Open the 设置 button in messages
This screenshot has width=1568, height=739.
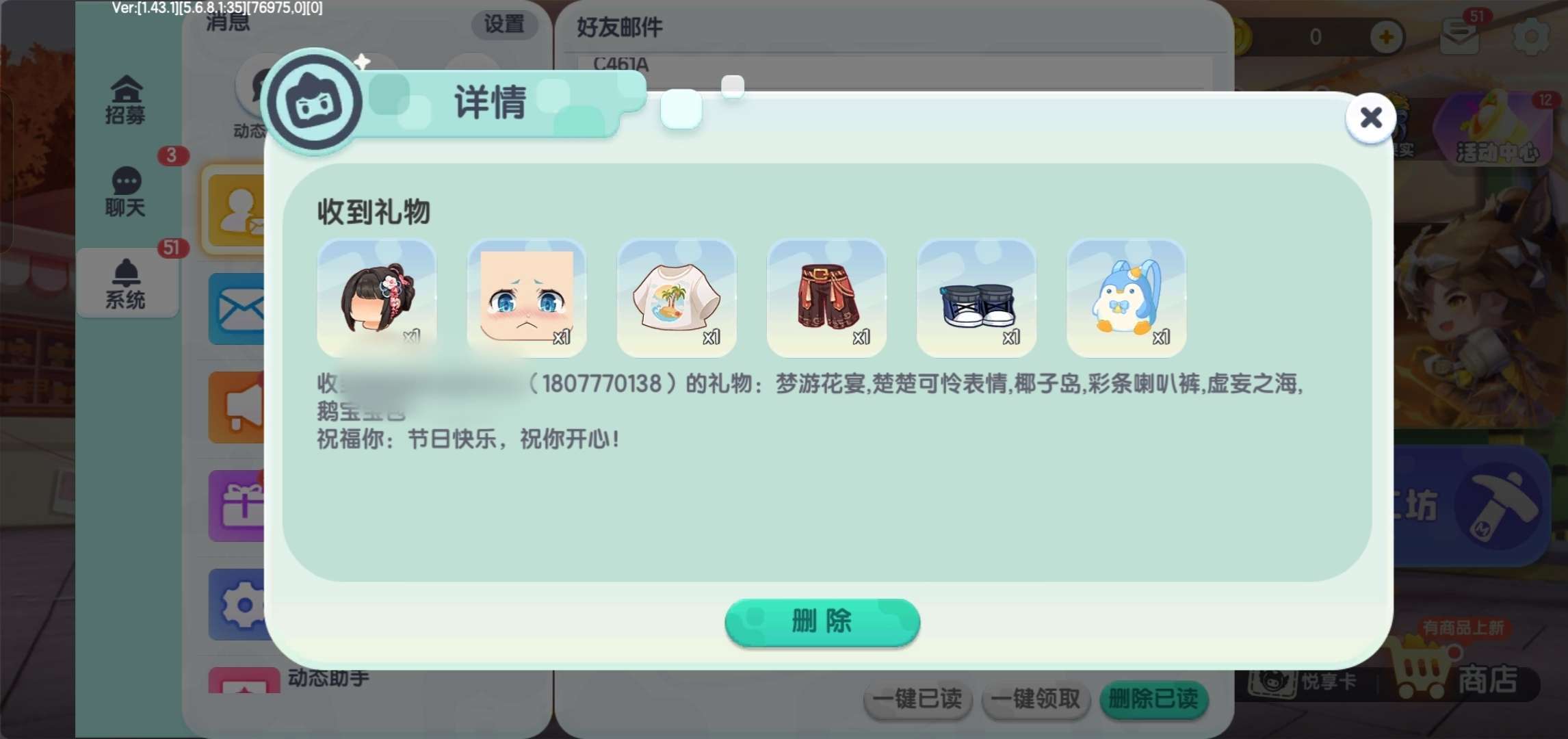[x=504, y=25]
